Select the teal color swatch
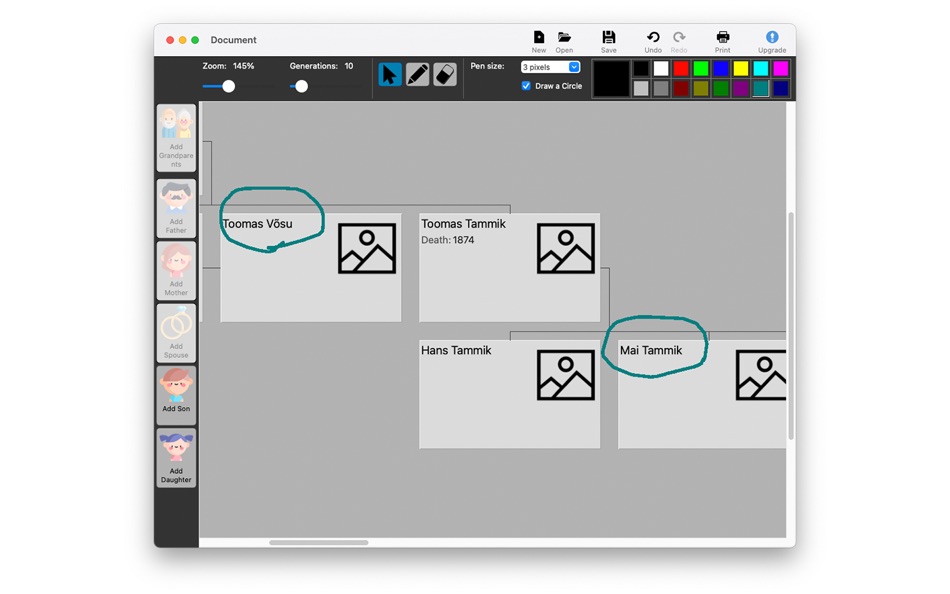The width and height of the screenshot is (950, 594). click(x=761, y=88)
